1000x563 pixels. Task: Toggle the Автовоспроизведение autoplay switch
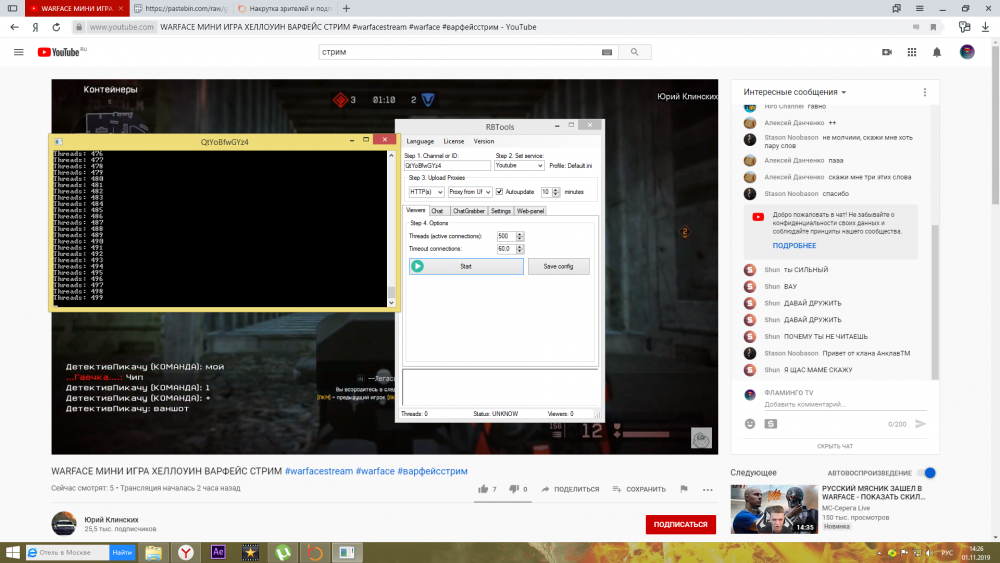[927, 472]
